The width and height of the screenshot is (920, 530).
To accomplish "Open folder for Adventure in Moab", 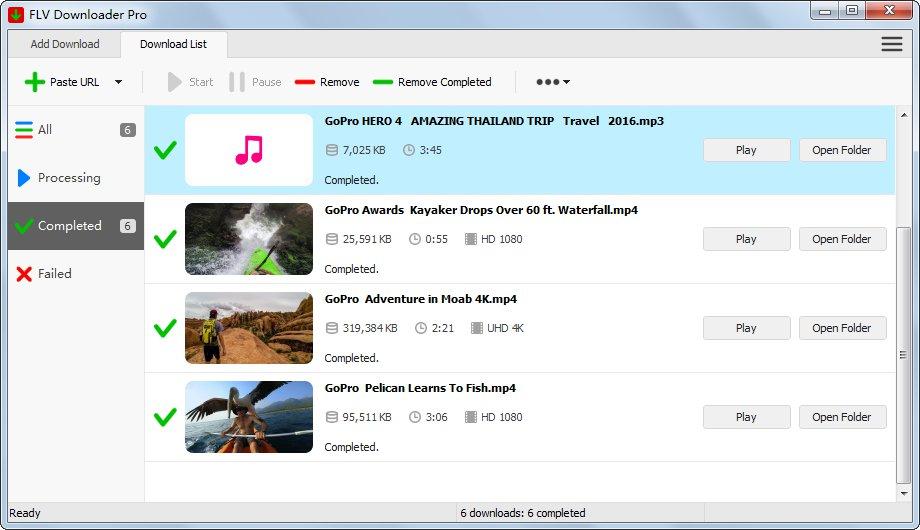I will click(842, 328).
